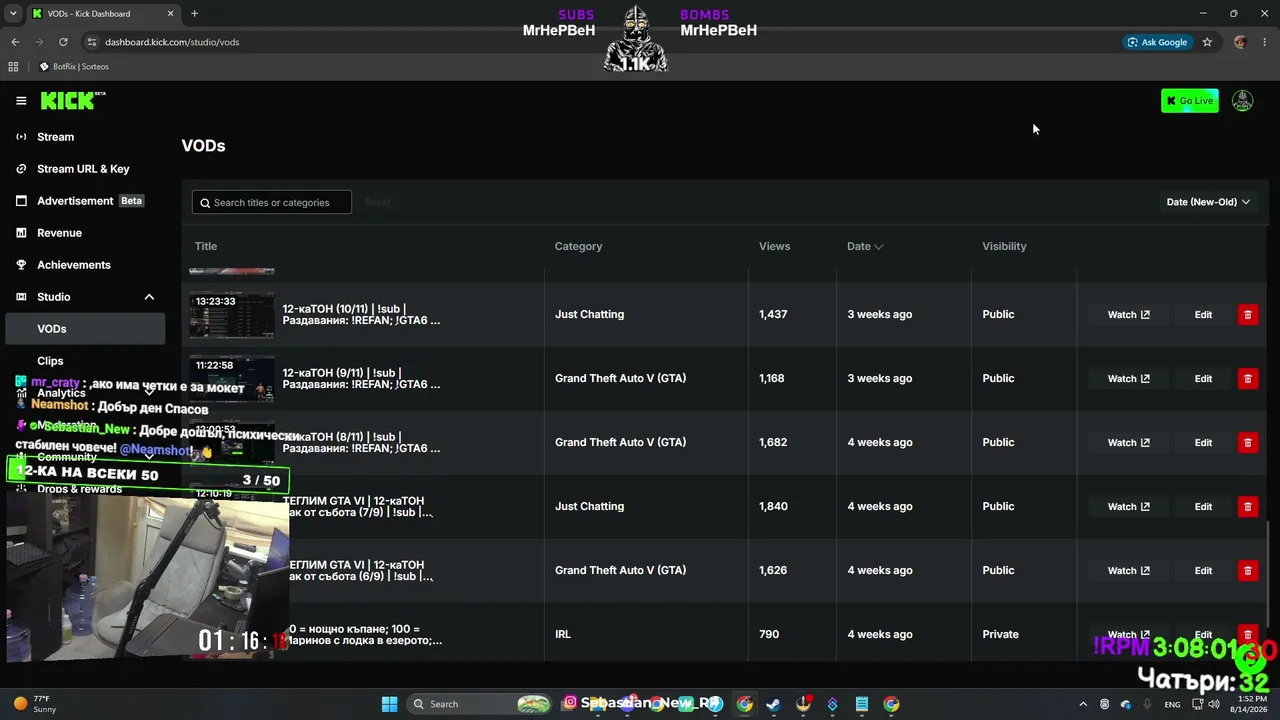Viewport: 1280px width, 720px height.
Task: Open the Chrome tab search dropdown
Action: 14,14
